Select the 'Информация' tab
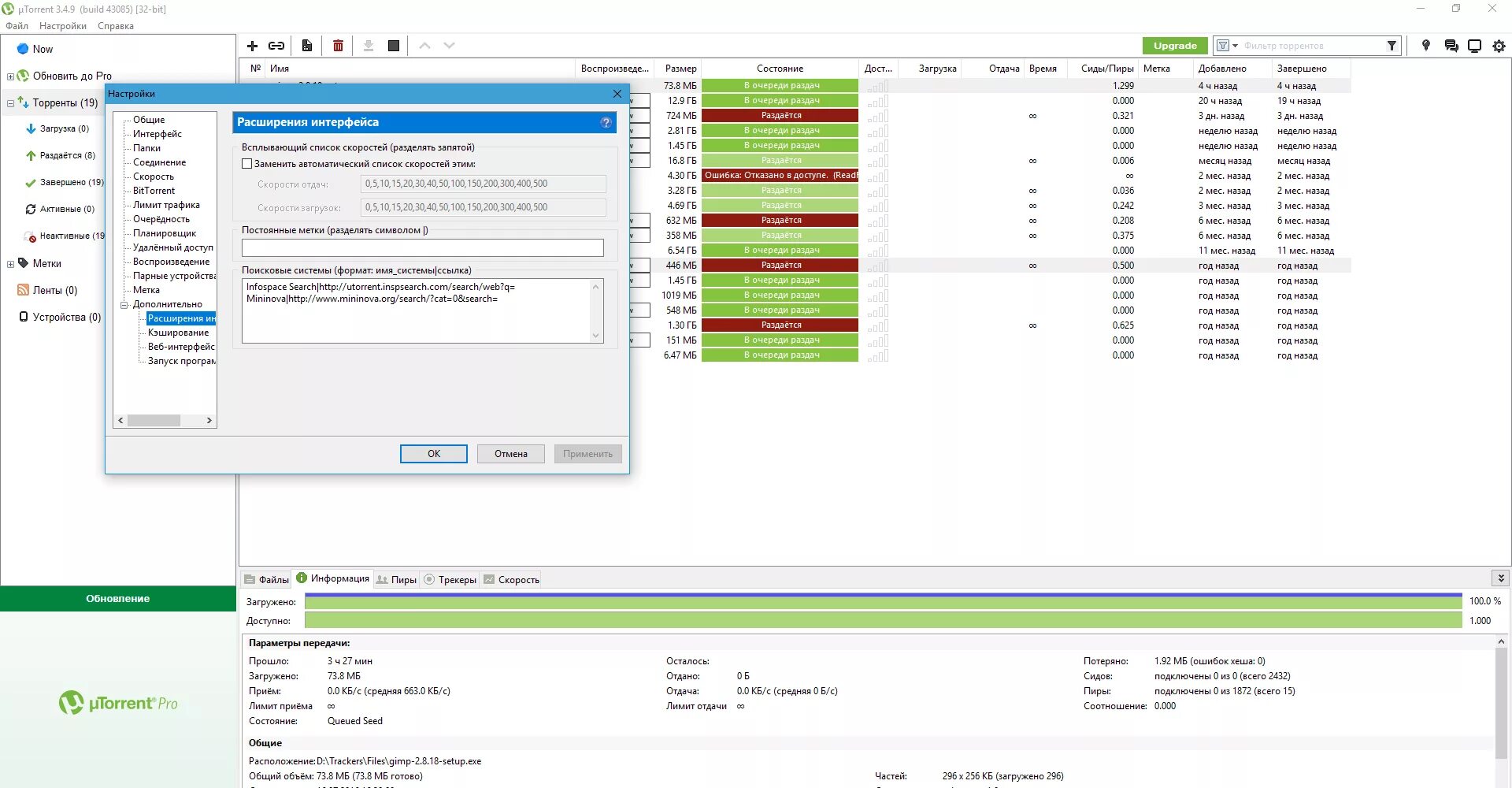The image size is (1512, 788). (332, 578)
